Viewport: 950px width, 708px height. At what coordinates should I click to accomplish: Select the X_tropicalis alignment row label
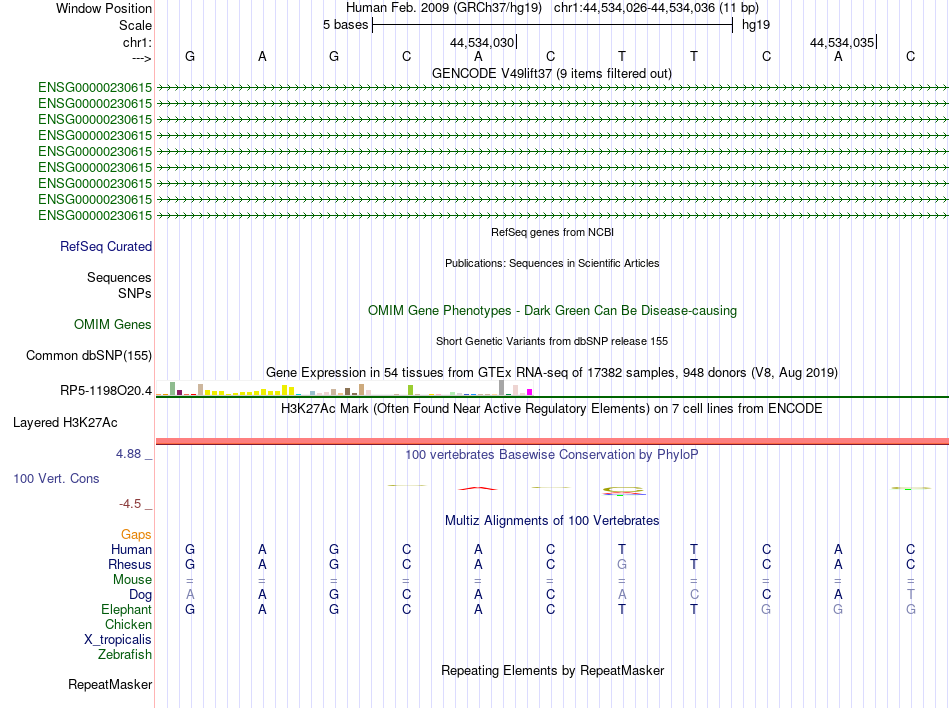[118, 640]
